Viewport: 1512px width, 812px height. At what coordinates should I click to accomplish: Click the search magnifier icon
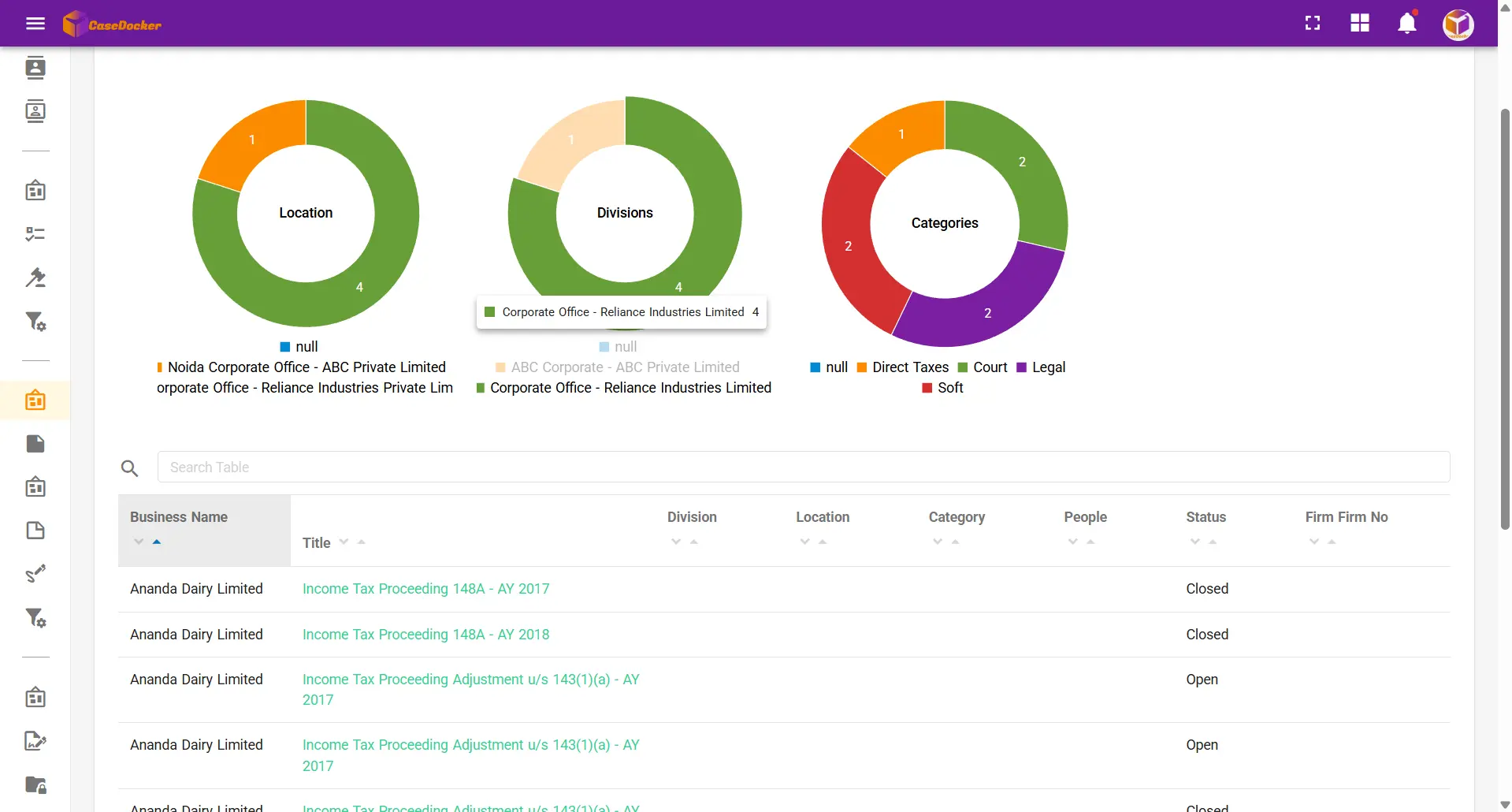(x=130, y=468)
